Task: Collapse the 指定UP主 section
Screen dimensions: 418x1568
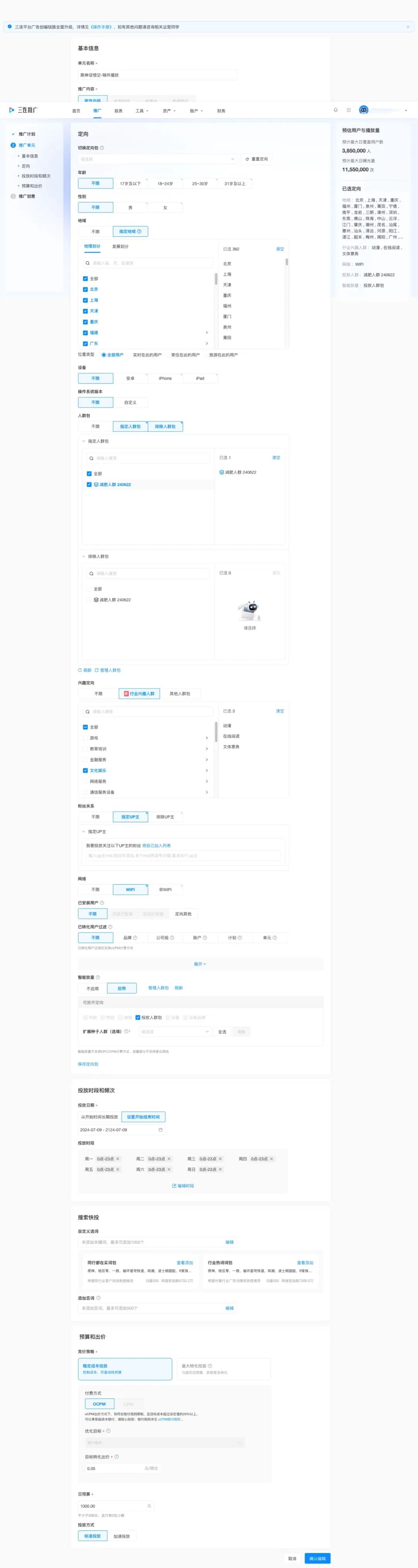Action: tap(84, 832)
